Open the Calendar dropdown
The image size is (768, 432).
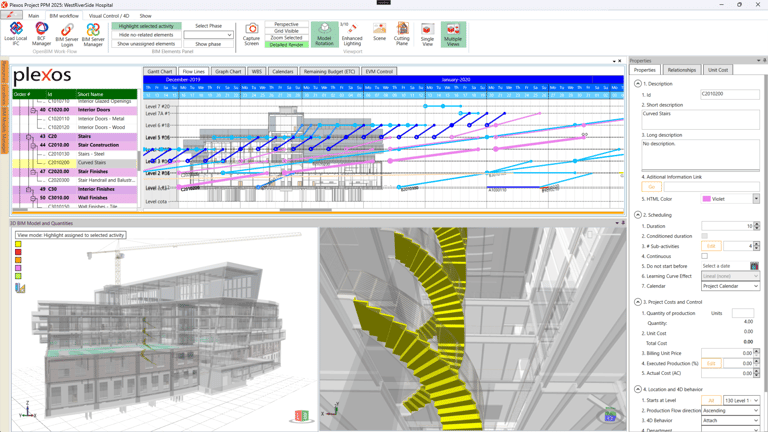click(x=730, y=286)
